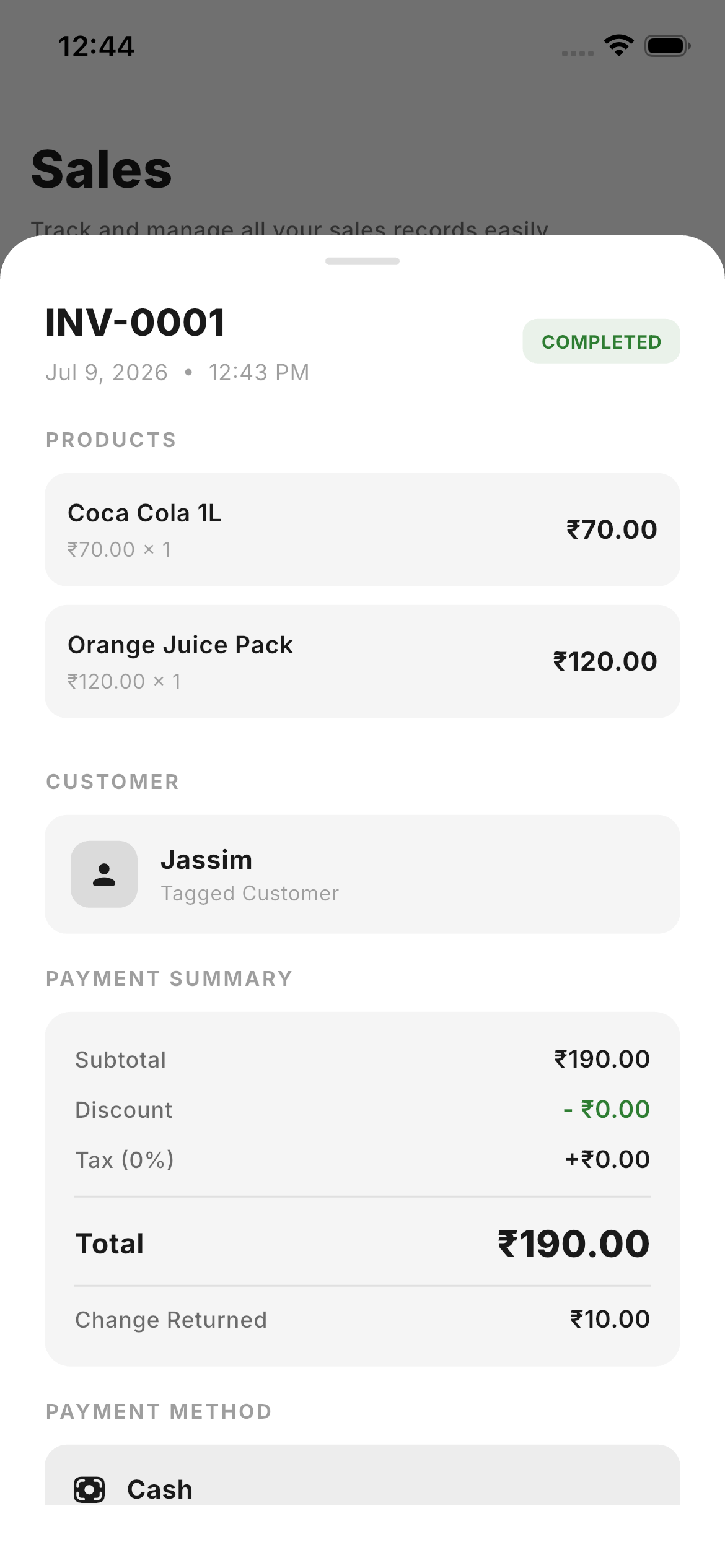Open the Coca Cola 1L product row
This screenshot has height=1568, width=725.
point(362,529)
